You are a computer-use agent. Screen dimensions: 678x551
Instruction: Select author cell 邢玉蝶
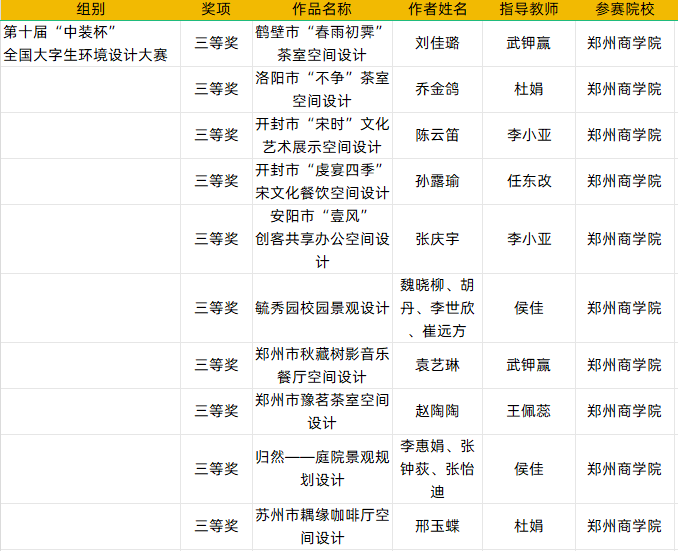pyautogui.click(x=437, y=526)
